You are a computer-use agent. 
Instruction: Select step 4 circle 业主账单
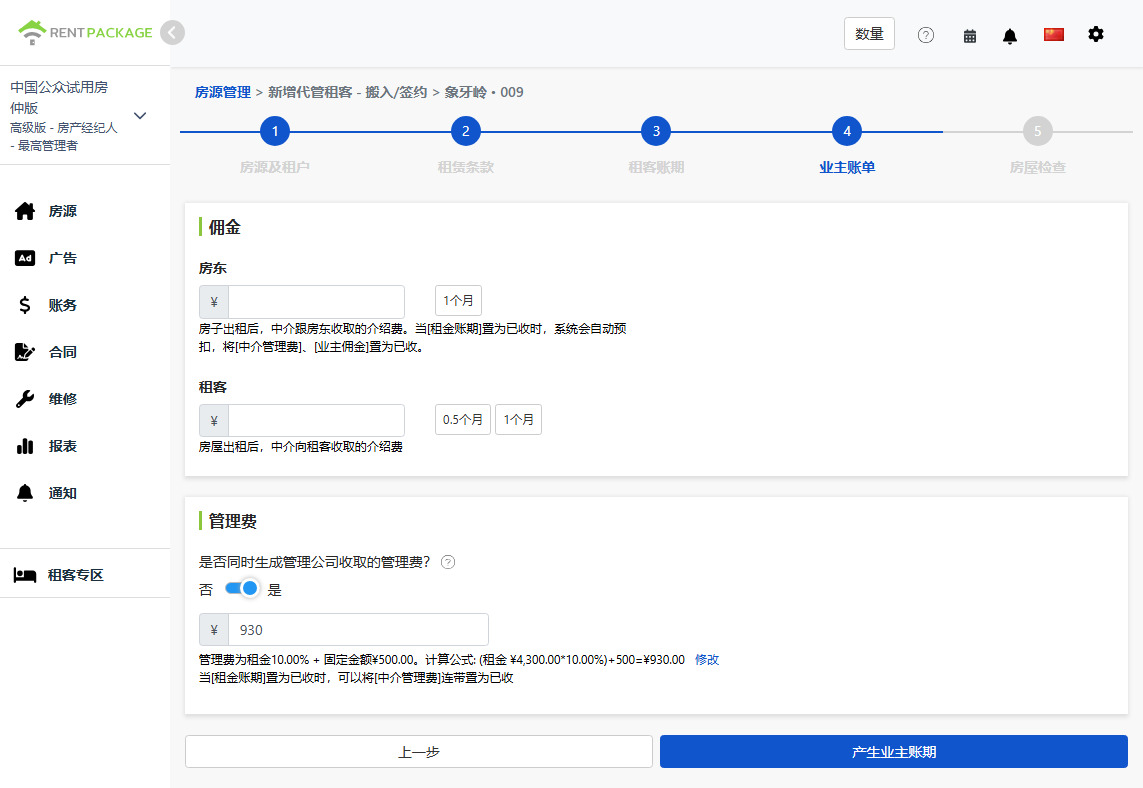(847, 131)
